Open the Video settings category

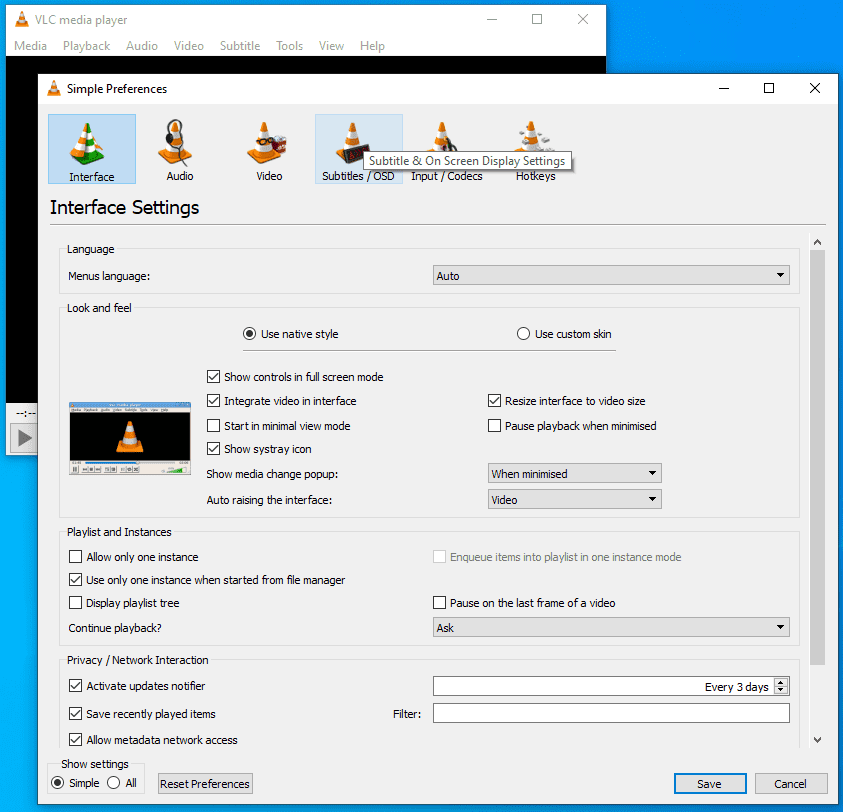point(269,149)
